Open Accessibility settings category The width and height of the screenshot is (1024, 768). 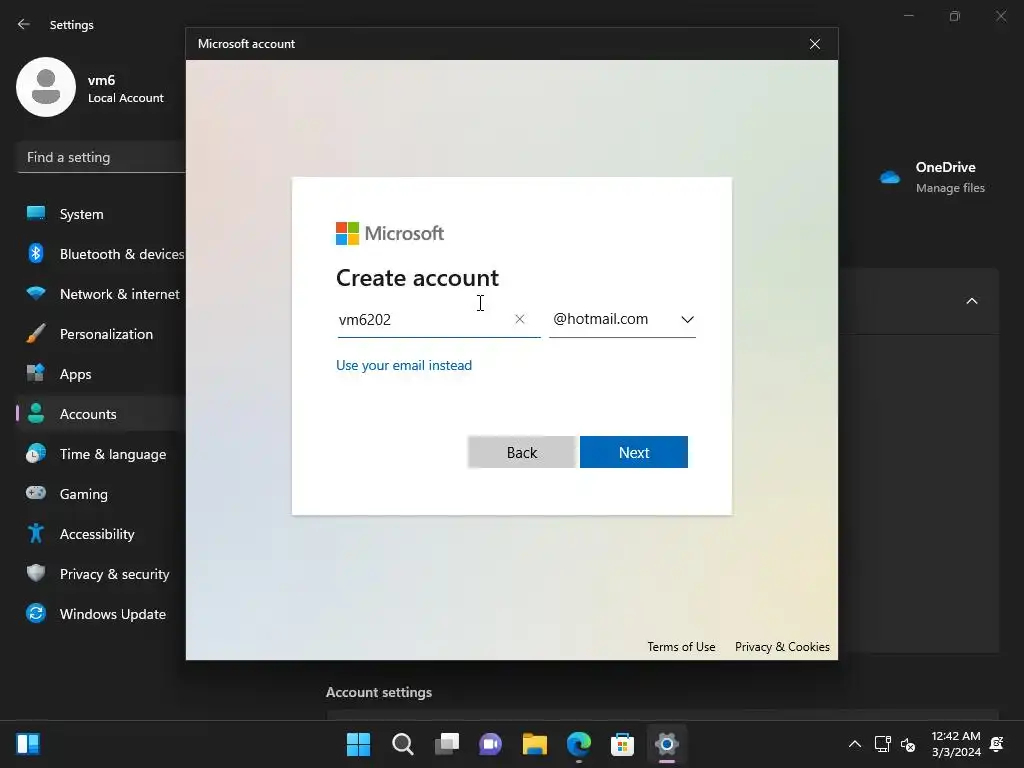tap(101, 534)
